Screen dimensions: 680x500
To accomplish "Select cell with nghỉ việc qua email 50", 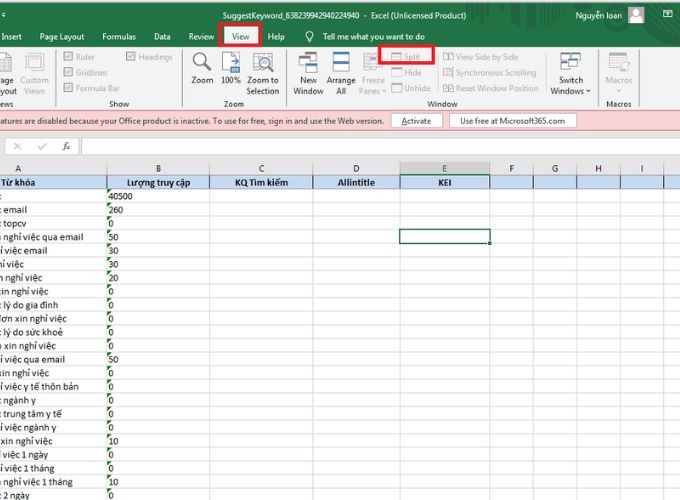I will [53, 237].
